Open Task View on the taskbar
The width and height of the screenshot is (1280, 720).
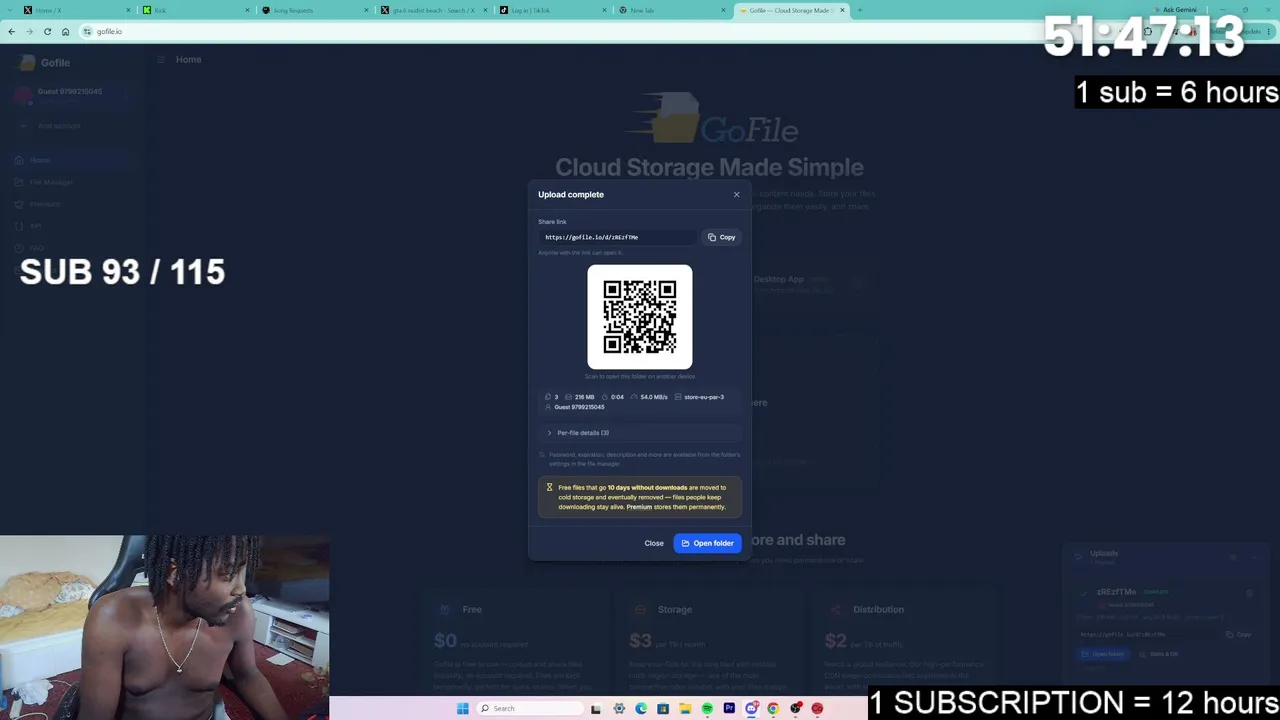[596, 709]
